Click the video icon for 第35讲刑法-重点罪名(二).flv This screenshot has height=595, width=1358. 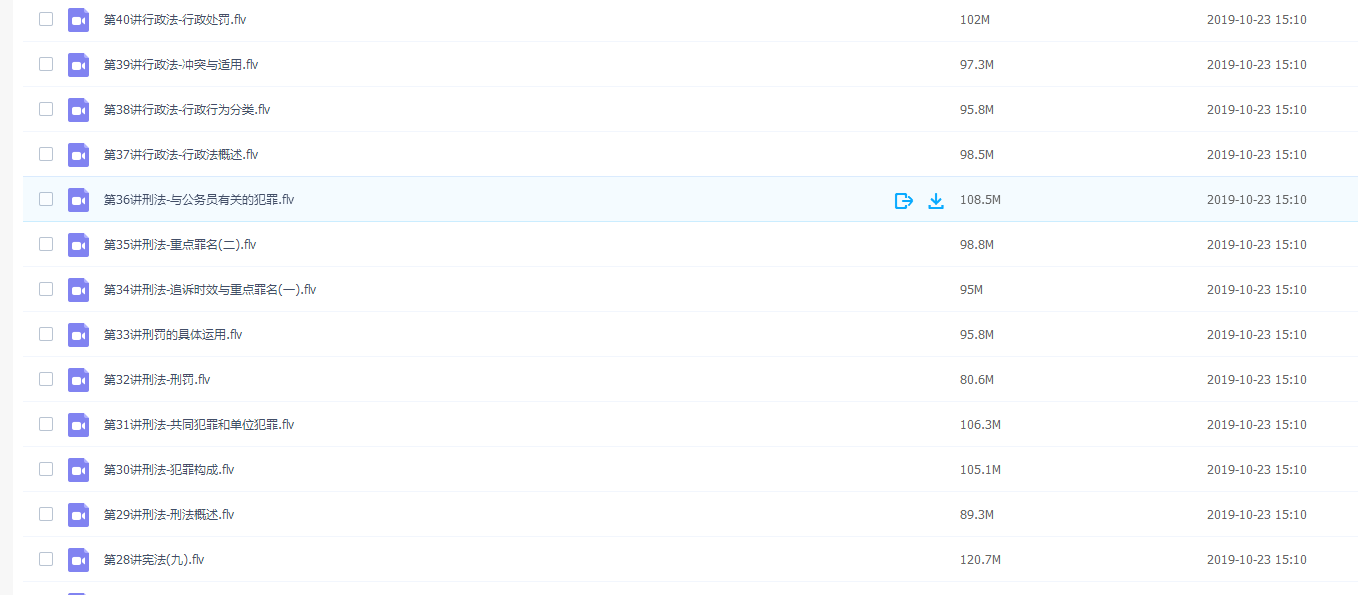pos(79,245)
